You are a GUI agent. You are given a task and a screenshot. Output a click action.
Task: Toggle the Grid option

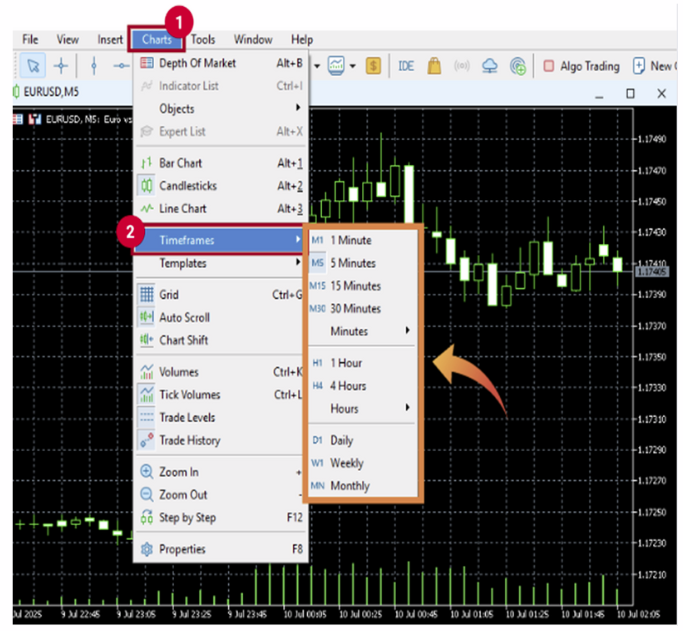tap(168, 295)
